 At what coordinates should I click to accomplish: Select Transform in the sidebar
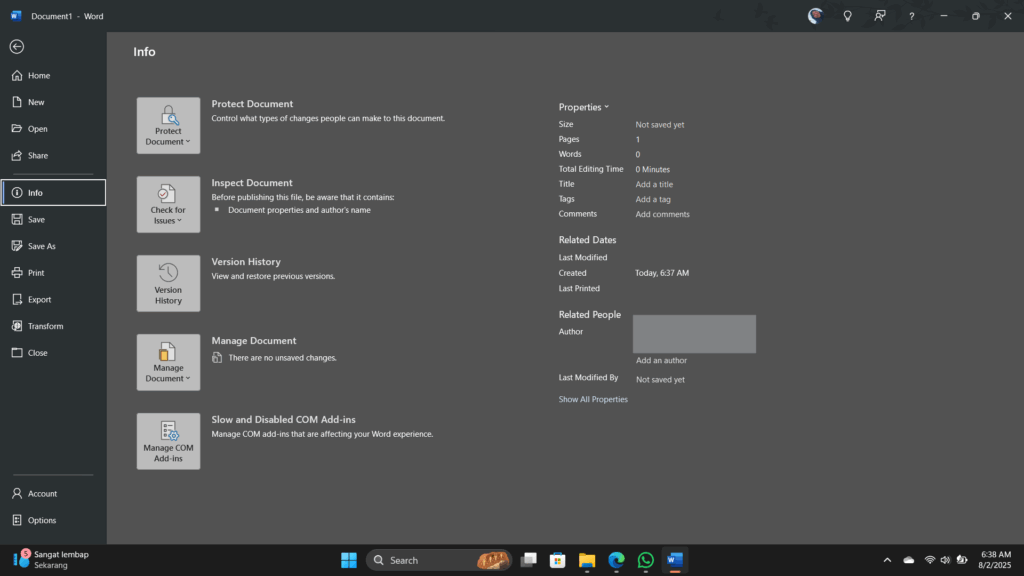(x=53, y=326)
